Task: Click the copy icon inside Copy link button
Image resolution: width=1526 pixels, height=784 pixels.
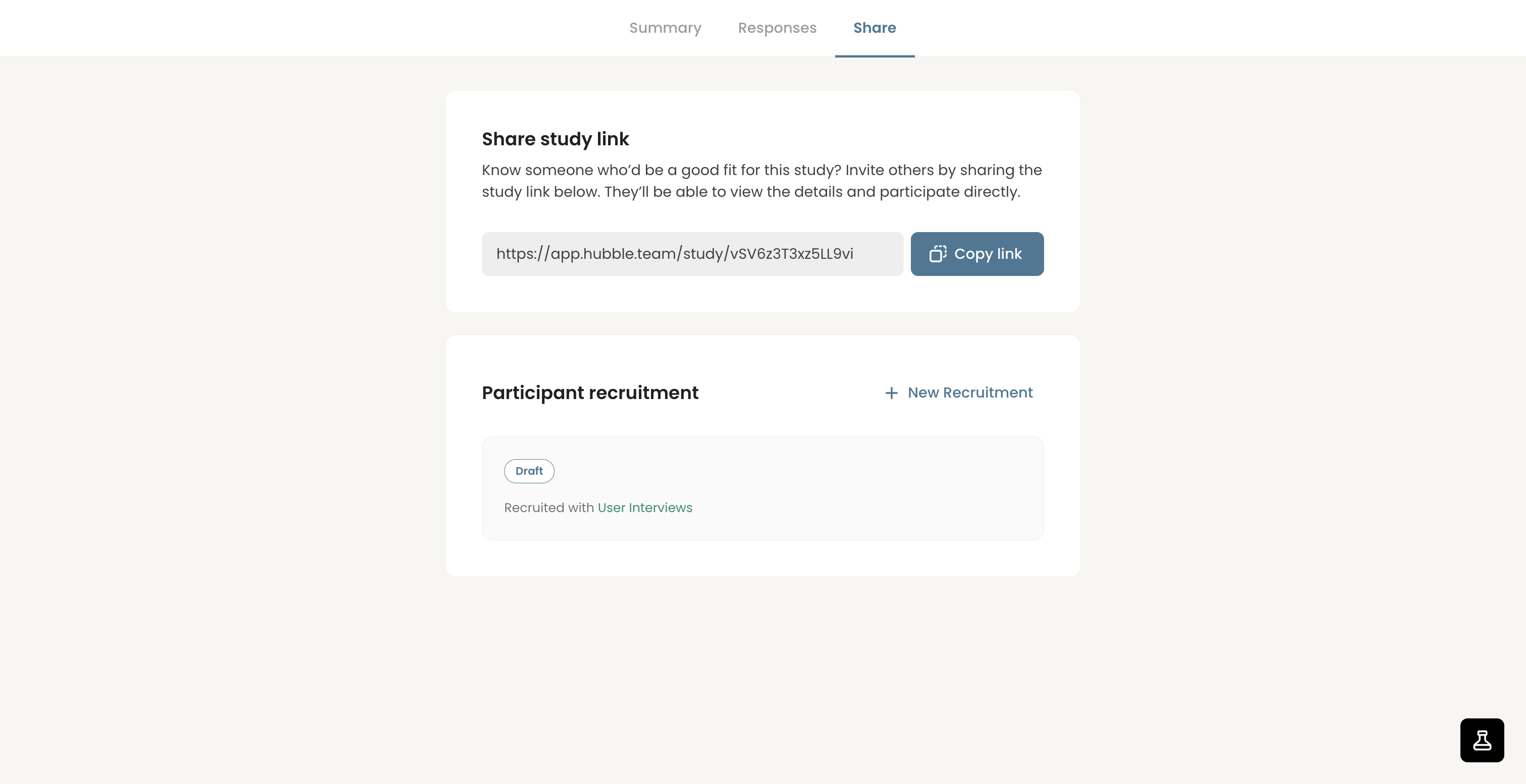Action: coord(938,253)
